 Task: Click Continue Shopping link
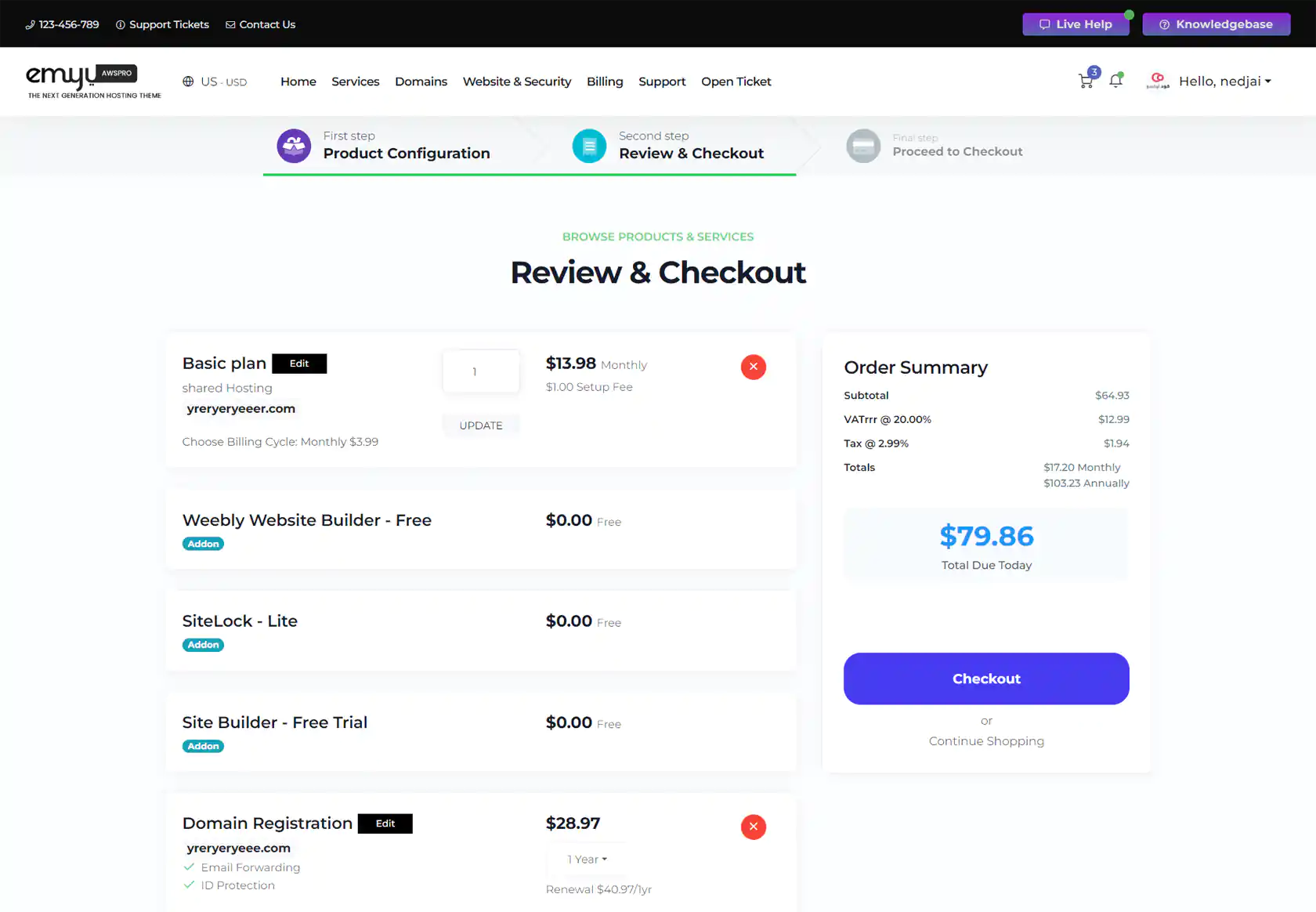pos(986,741)
